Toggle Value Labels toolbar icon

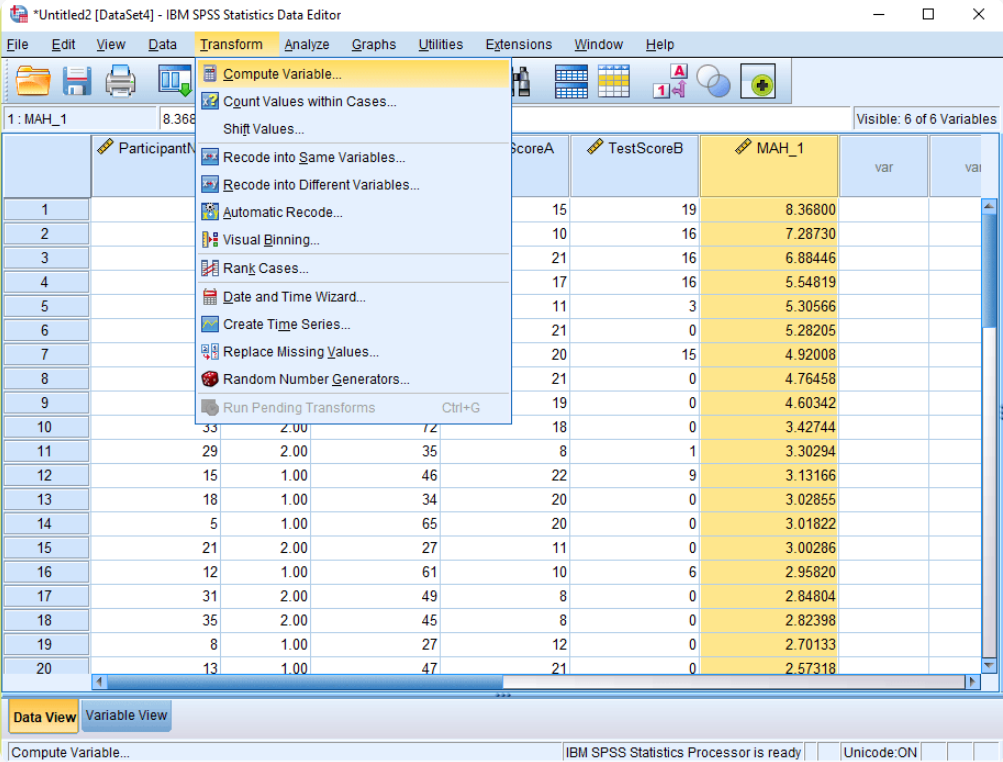coord(670,81)
